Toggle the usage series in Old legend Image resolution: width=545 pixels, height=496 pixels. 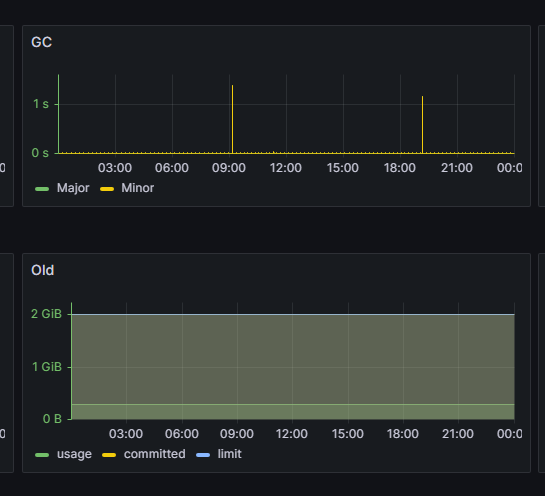pyautogui.click(x=74, y=454)
